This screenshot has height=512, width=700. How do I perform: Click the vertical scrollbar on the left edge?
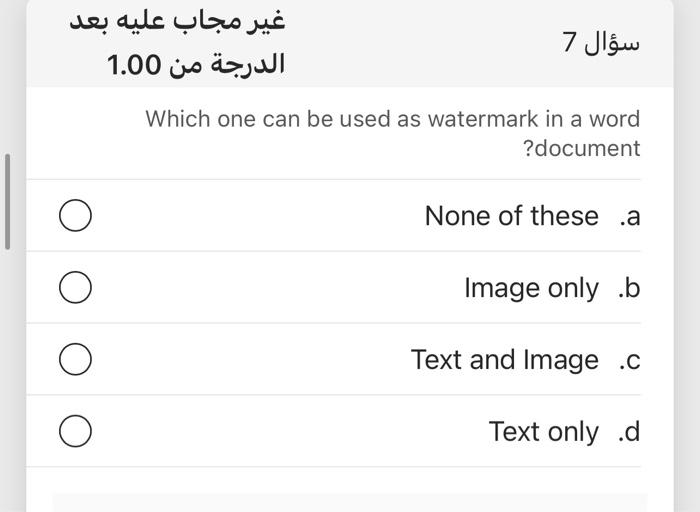(x=7, y=200)
